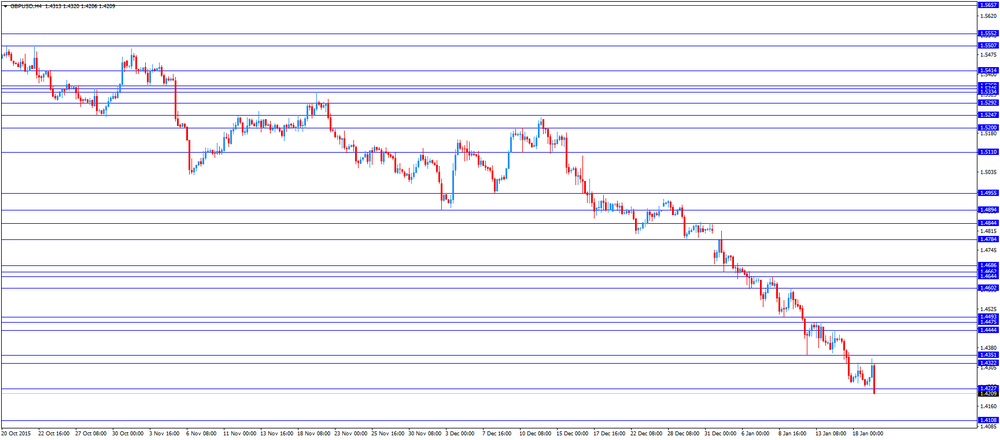Click the 1.5475 price scale value

[x=988, y=54]
